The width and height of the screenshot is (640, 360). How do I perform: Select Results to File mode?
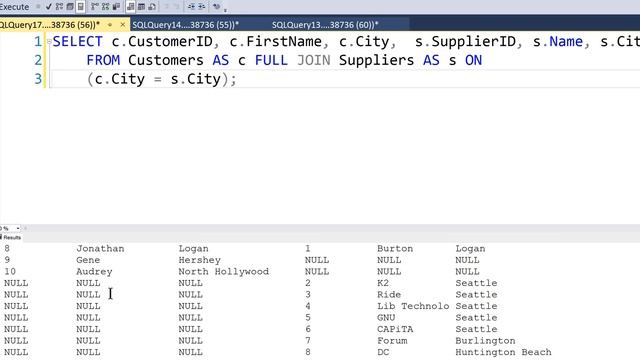click(x=152, y=7)
